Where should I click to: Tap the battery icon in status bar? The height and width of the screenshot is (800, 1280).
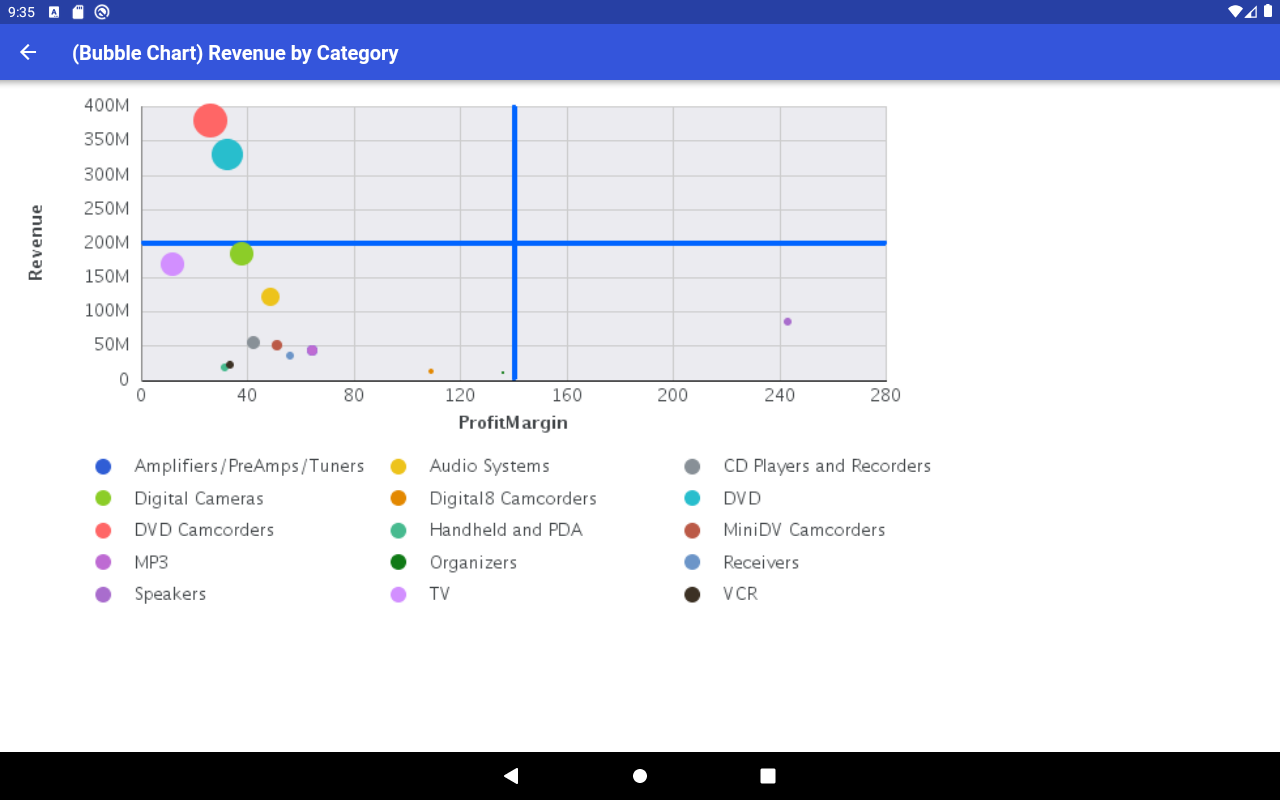pyautogui.click(x=1267, y=12)
